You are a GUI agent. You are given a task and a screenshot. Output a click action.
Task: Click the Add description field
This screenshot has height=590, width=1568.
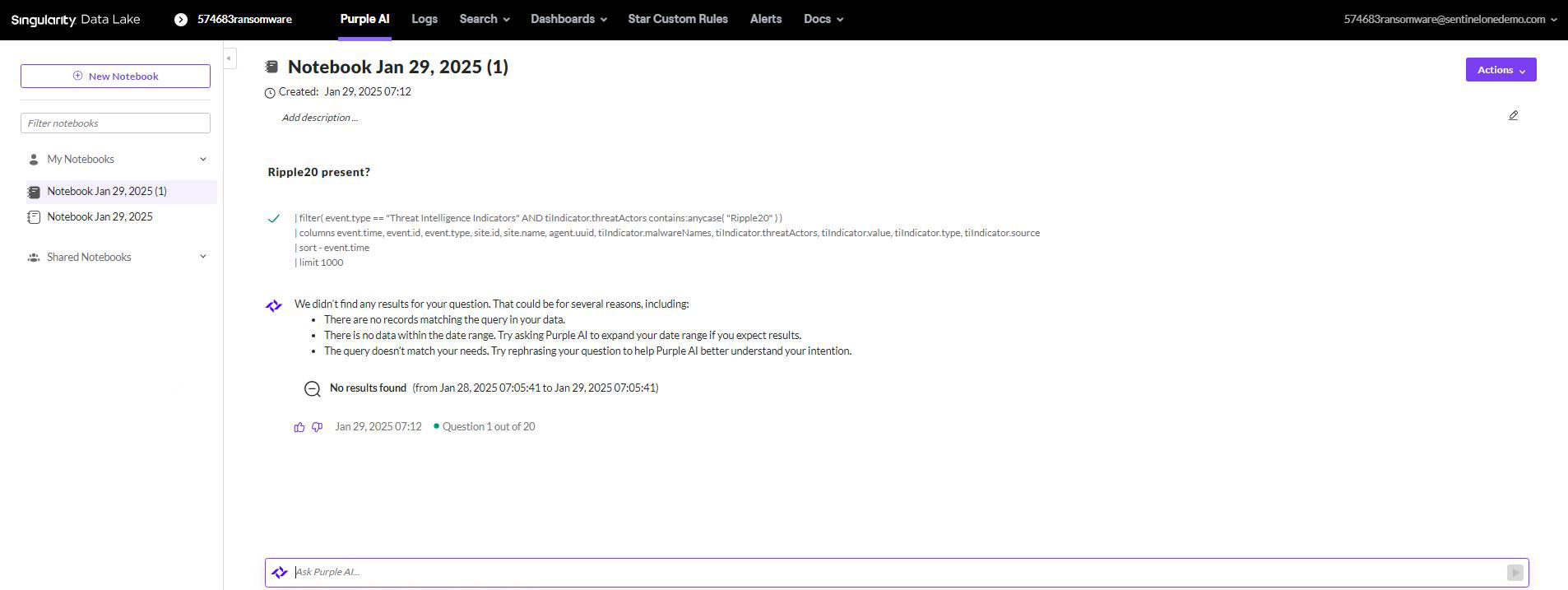[320, 118]
